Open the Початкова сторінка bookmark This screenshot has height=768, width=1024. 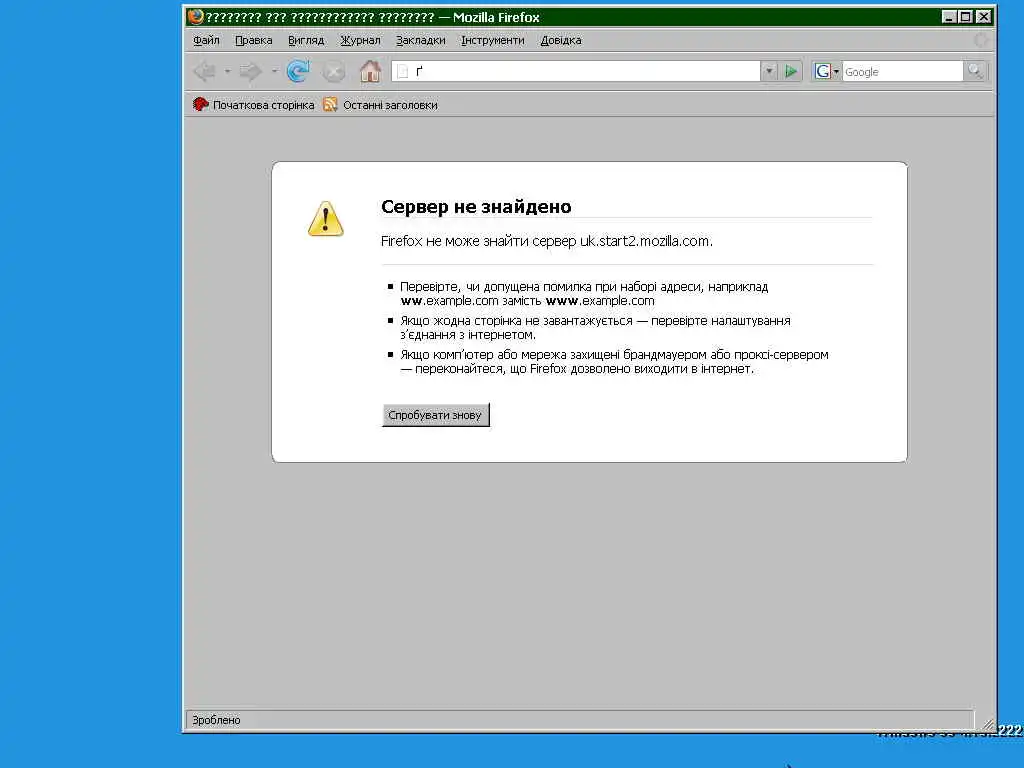point(253,104)
